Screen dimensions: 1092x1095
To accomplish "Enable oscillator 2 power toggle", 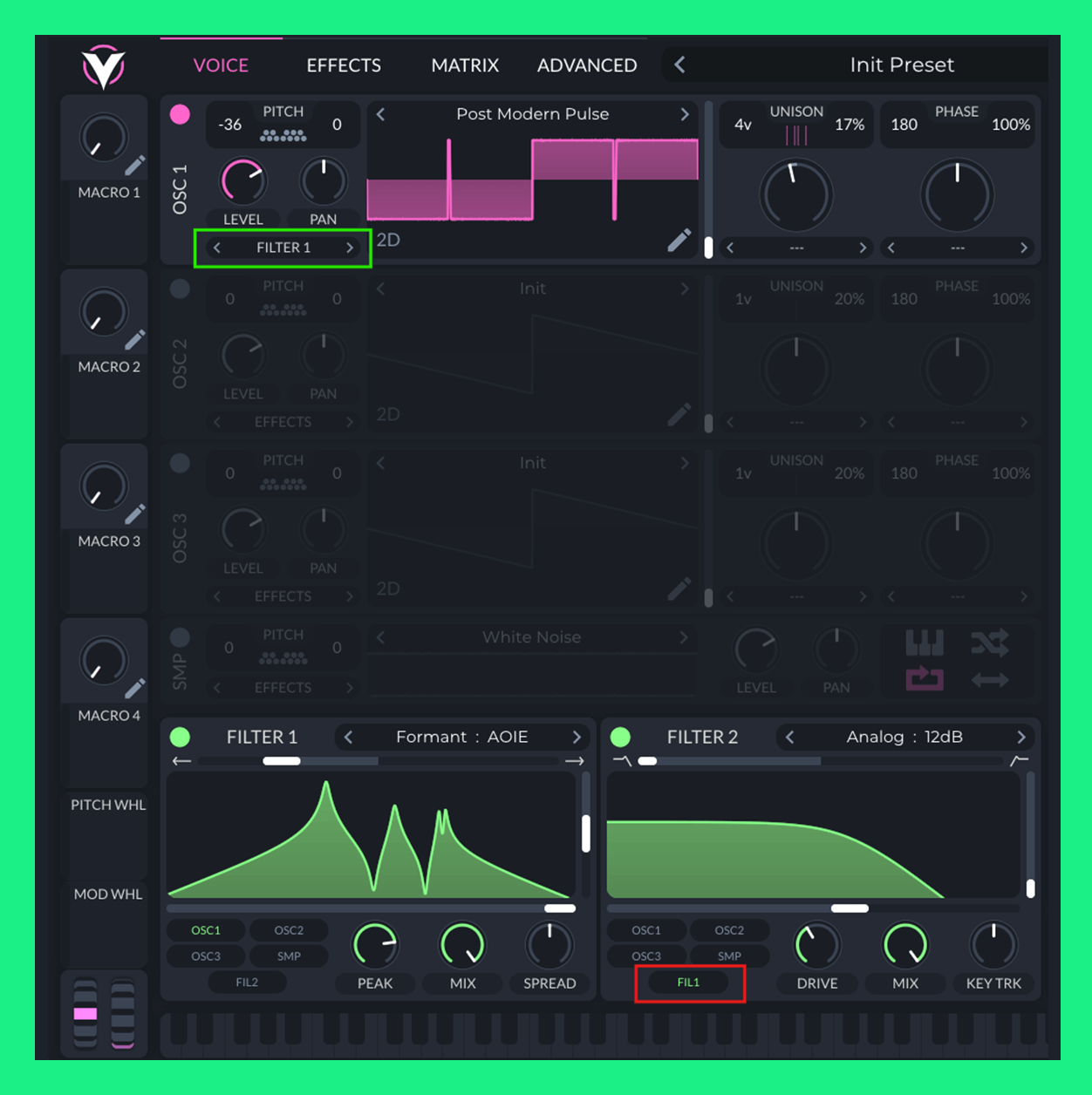I will click(x=181, y=289).
